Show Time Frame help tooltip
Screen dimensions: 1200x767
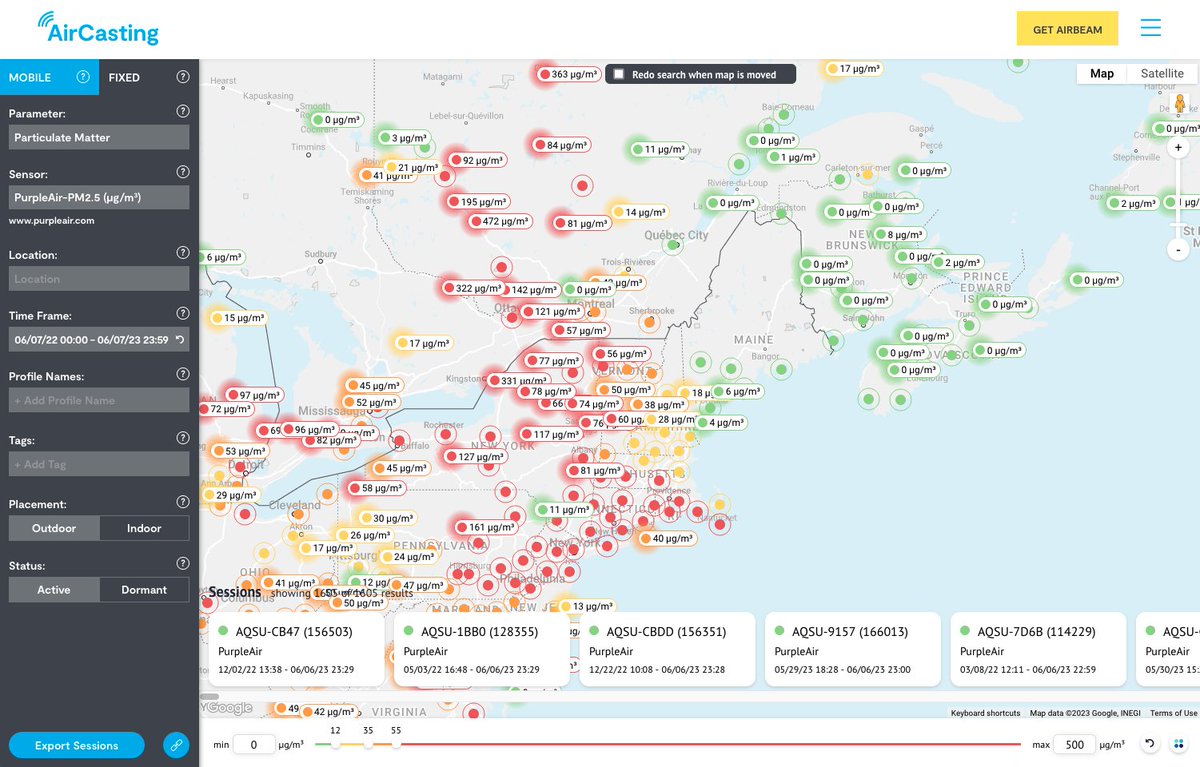pos(183,314)
